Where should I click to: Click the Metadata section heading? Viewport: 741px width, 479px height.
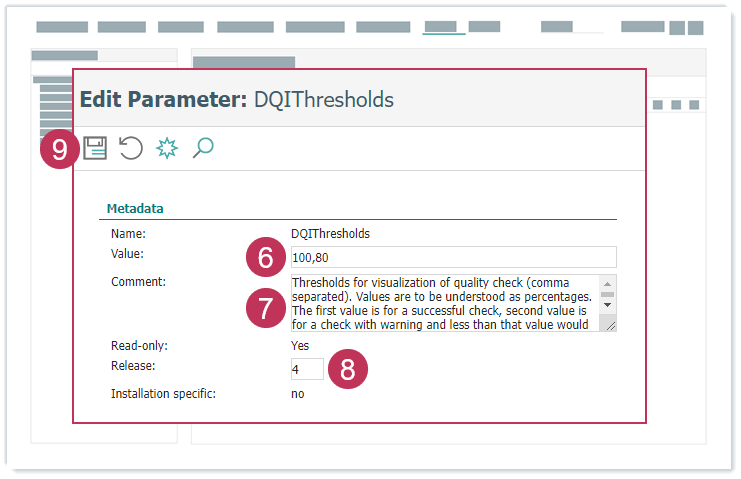135,209
